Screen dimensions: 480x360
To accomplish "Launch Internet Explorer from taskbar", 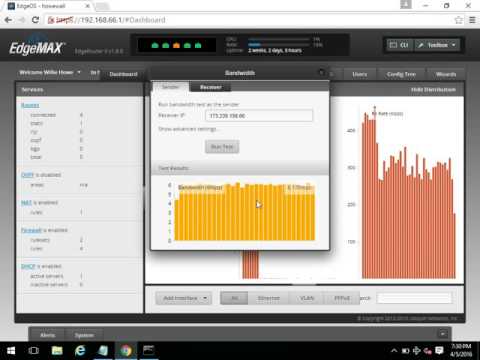I will pyautogui.click(x=80, y=351).
